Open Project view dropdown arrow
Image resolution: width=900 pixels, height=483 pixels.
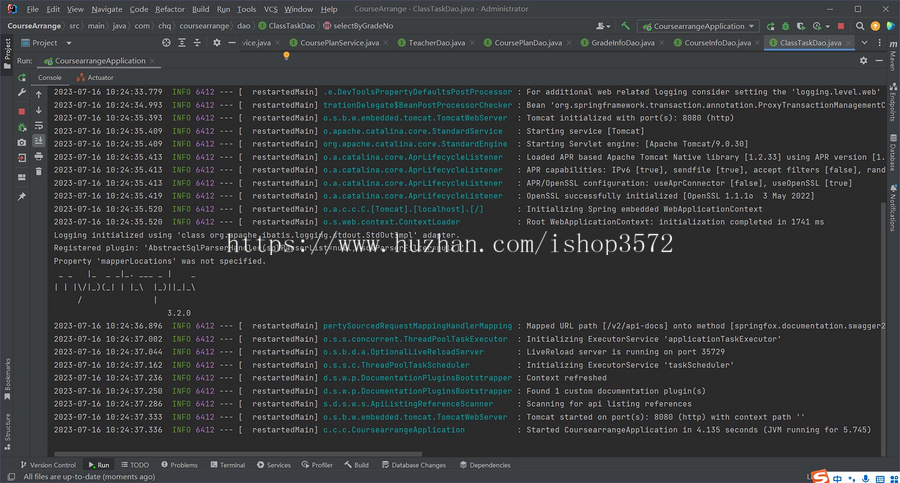pyautogui.click(x=69, y=43)
